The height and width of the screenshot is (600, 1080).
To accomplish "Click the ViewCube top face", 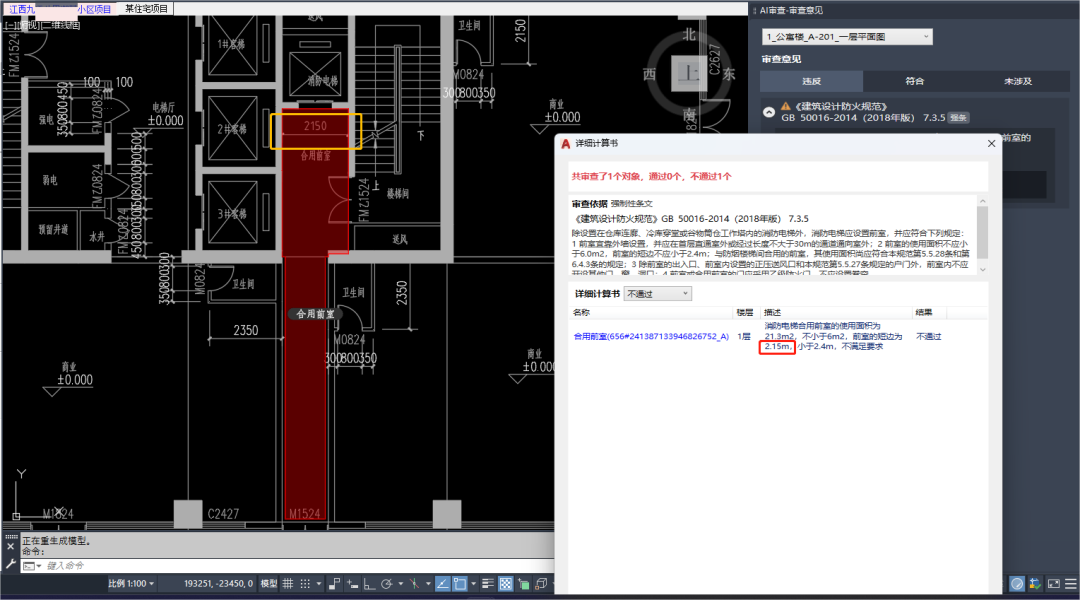I will coord(689,72).
